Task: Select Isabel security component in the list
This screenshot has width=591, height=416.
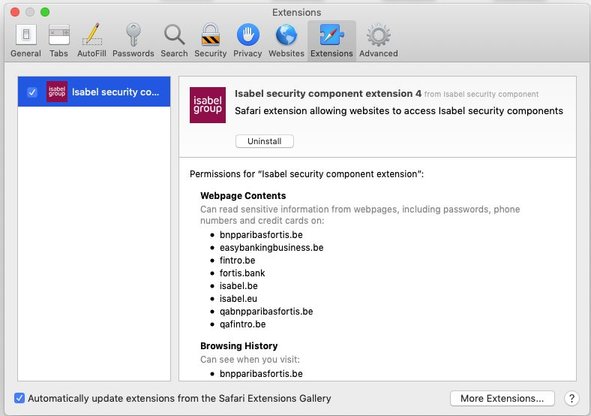Action: 94,92
